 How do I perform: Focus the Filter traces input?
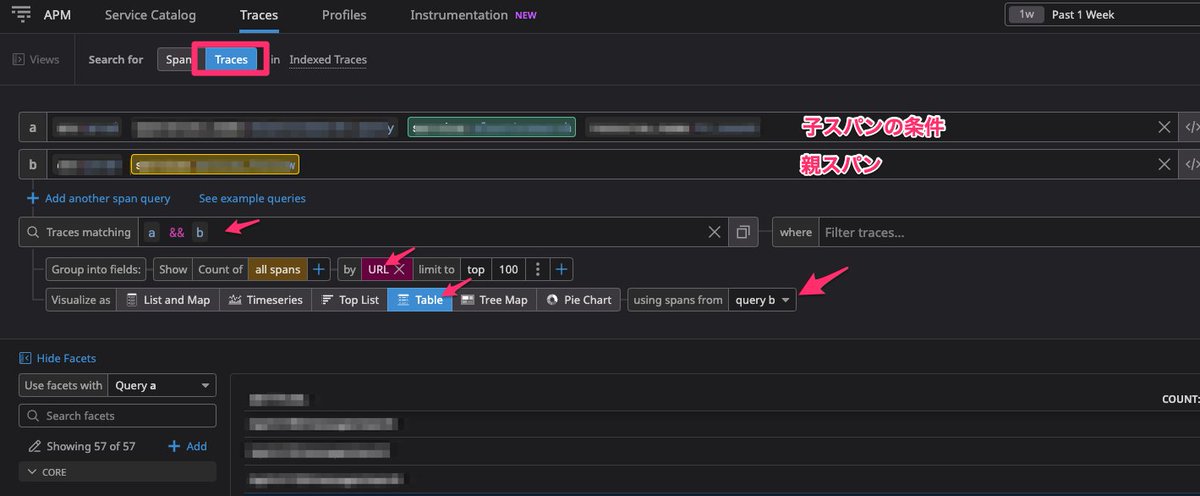[x=1008, y=232]
